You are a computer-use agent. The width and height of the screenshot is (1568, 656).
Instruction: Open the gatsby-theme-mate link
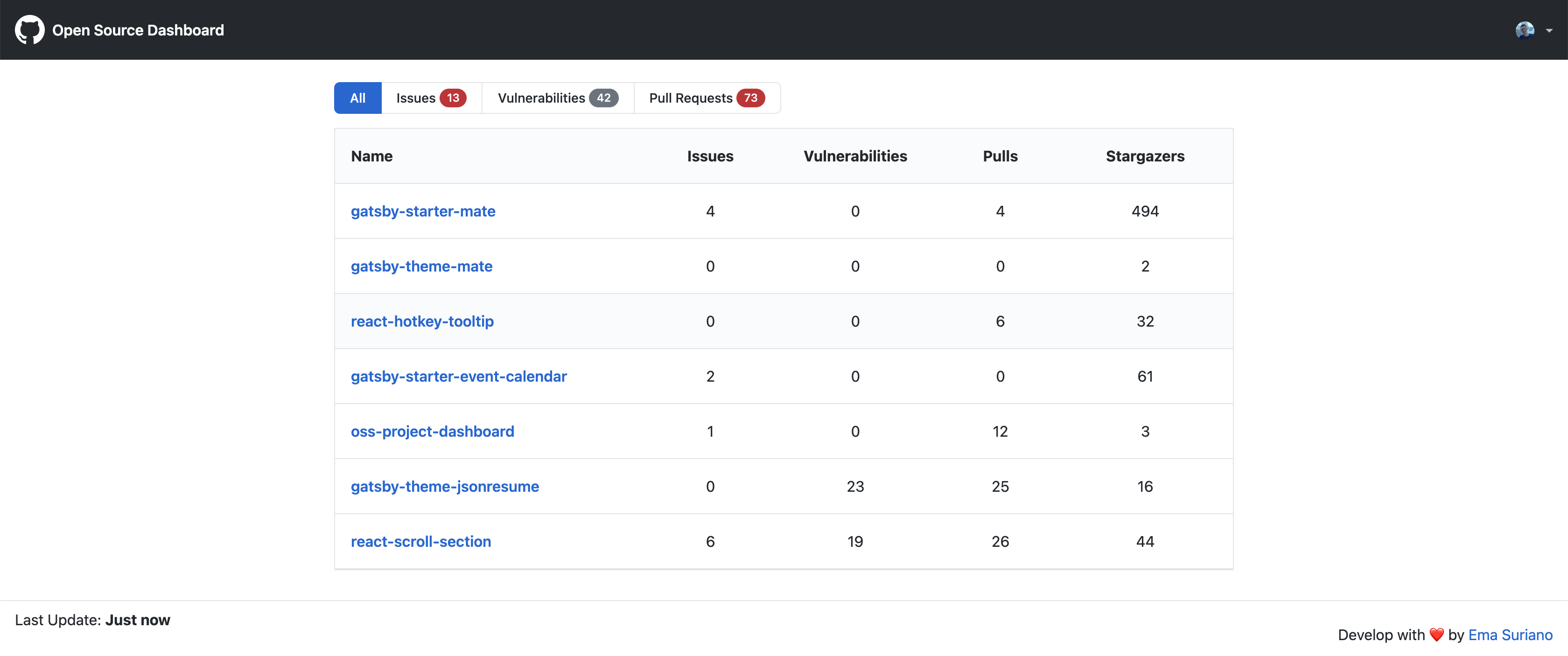coord(421,266)
